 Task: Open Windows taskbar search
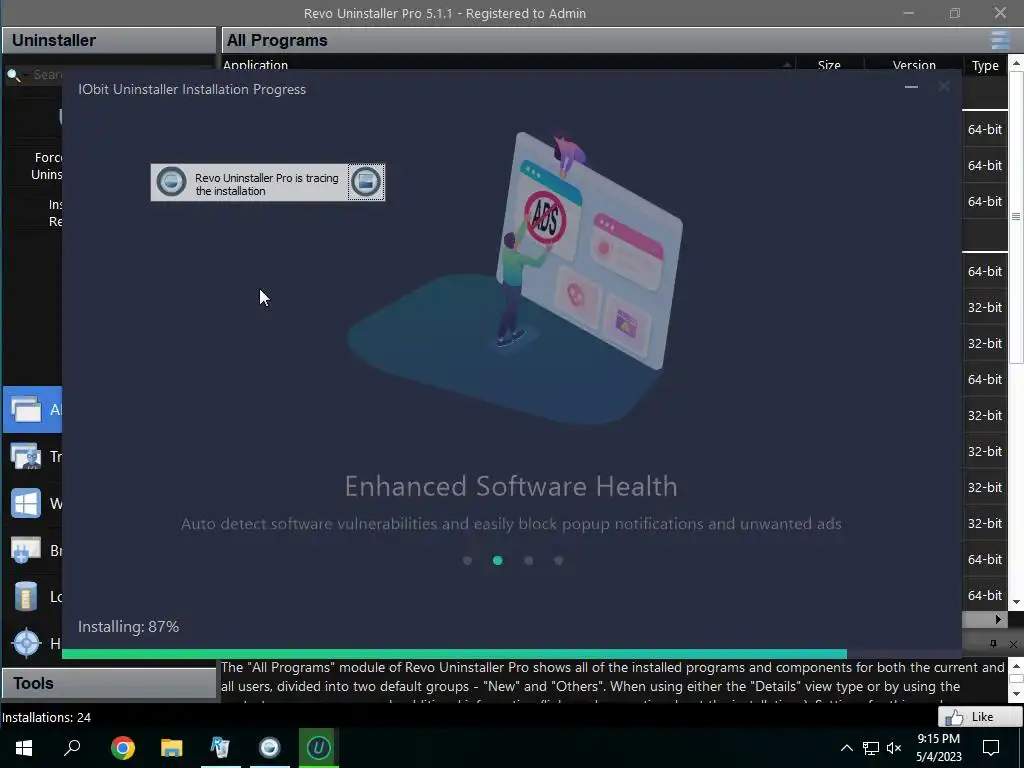(72, 748)
